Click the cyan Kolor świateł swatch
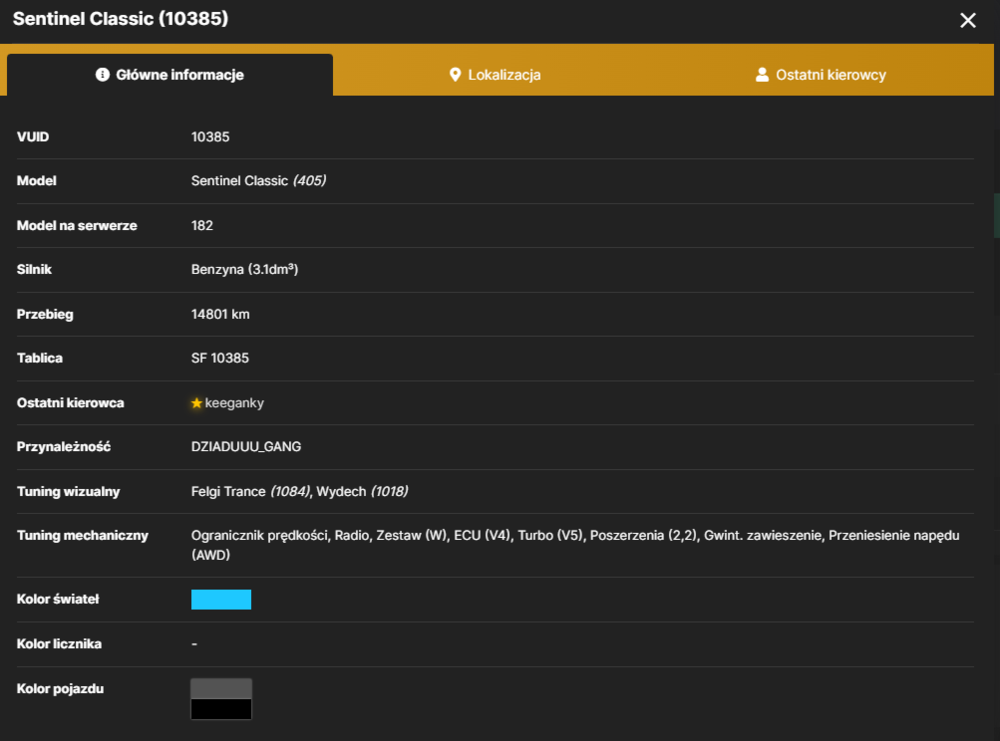Image resolution: width=1000 pixels, height=741 pixels. click(221, 599)
